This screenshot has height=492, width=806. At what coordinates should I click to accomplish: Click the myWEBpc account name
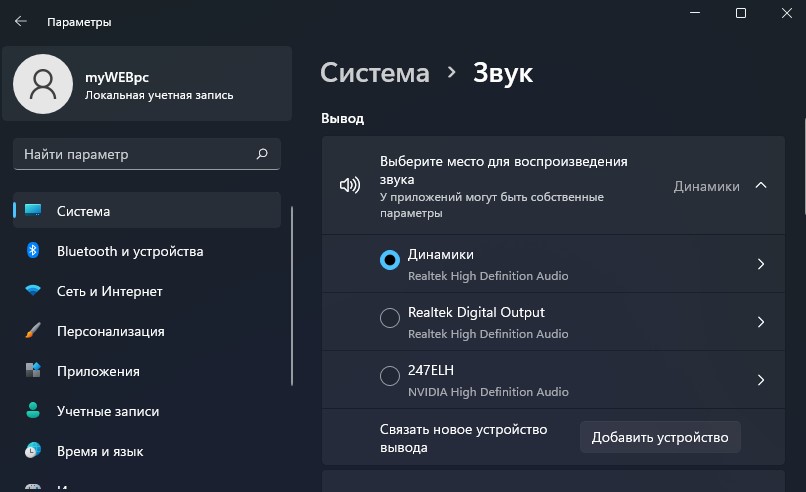click(117, 77)
